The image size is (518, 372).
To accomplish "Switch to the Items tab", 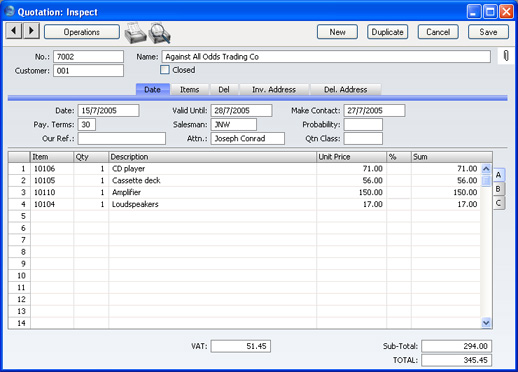I will (x=189, y=89).
